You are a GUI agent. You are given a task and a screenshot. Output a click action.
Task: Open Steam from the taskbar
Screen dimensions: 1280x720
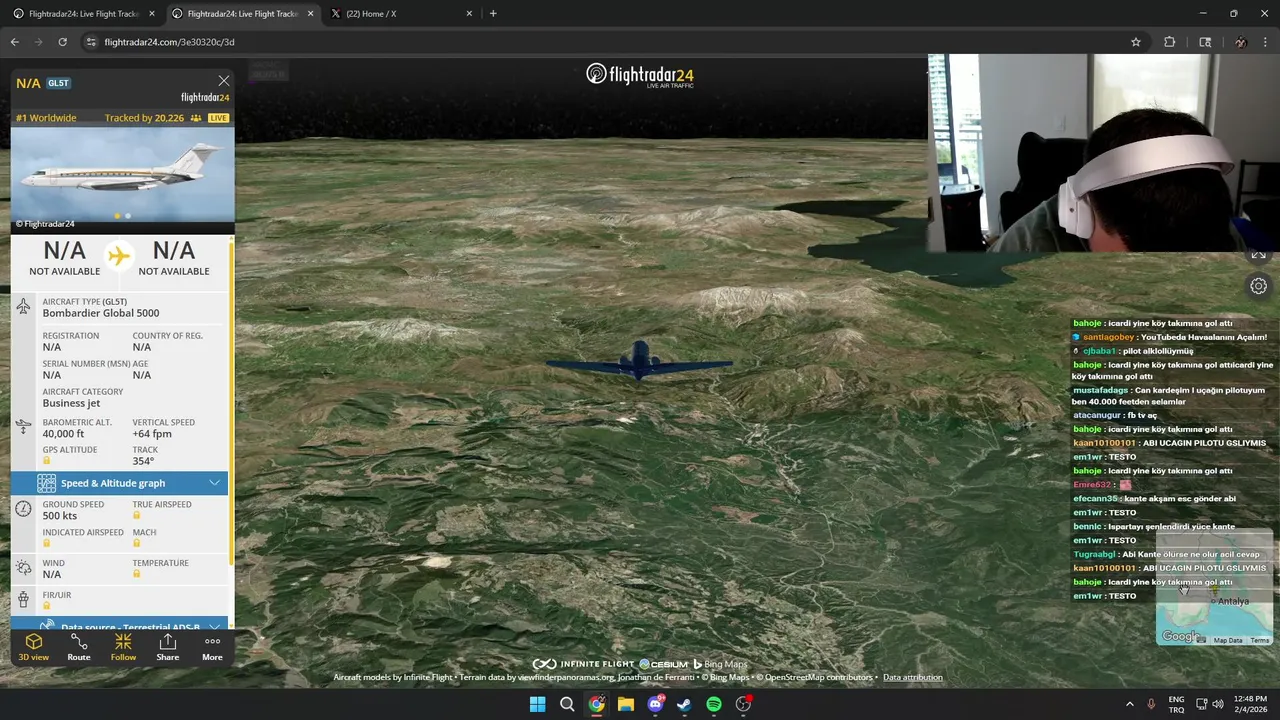pyautogui.click(x=684, y=704)
